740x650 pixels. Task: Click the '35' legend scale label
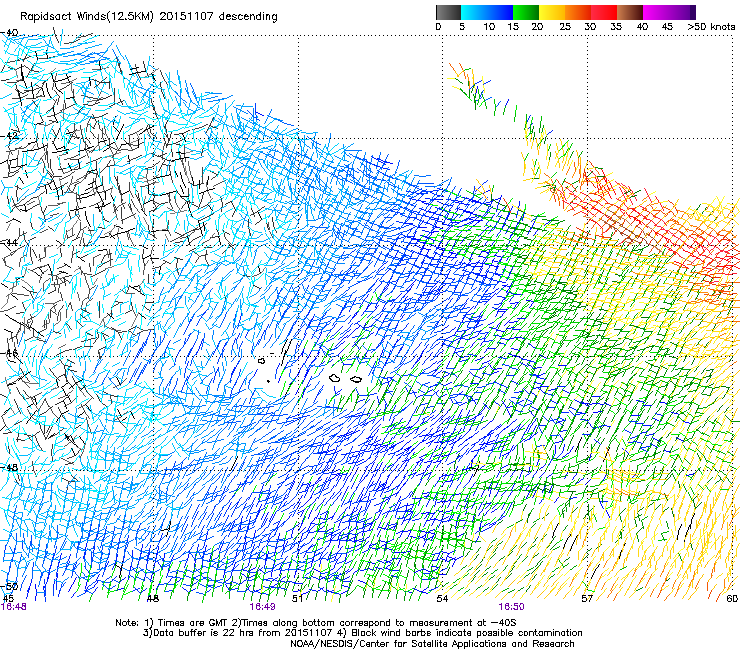coord(616,27)
